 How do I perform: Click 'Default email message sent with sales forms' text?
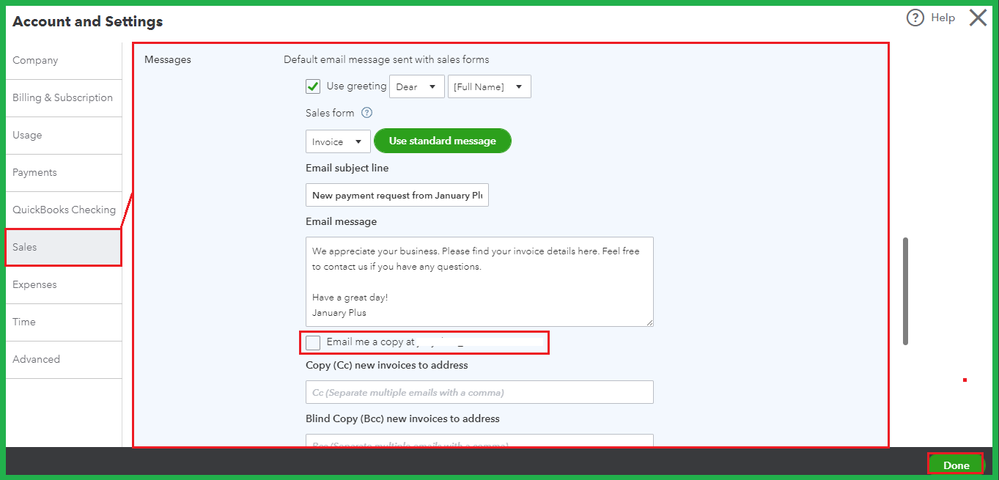point(386,60)
